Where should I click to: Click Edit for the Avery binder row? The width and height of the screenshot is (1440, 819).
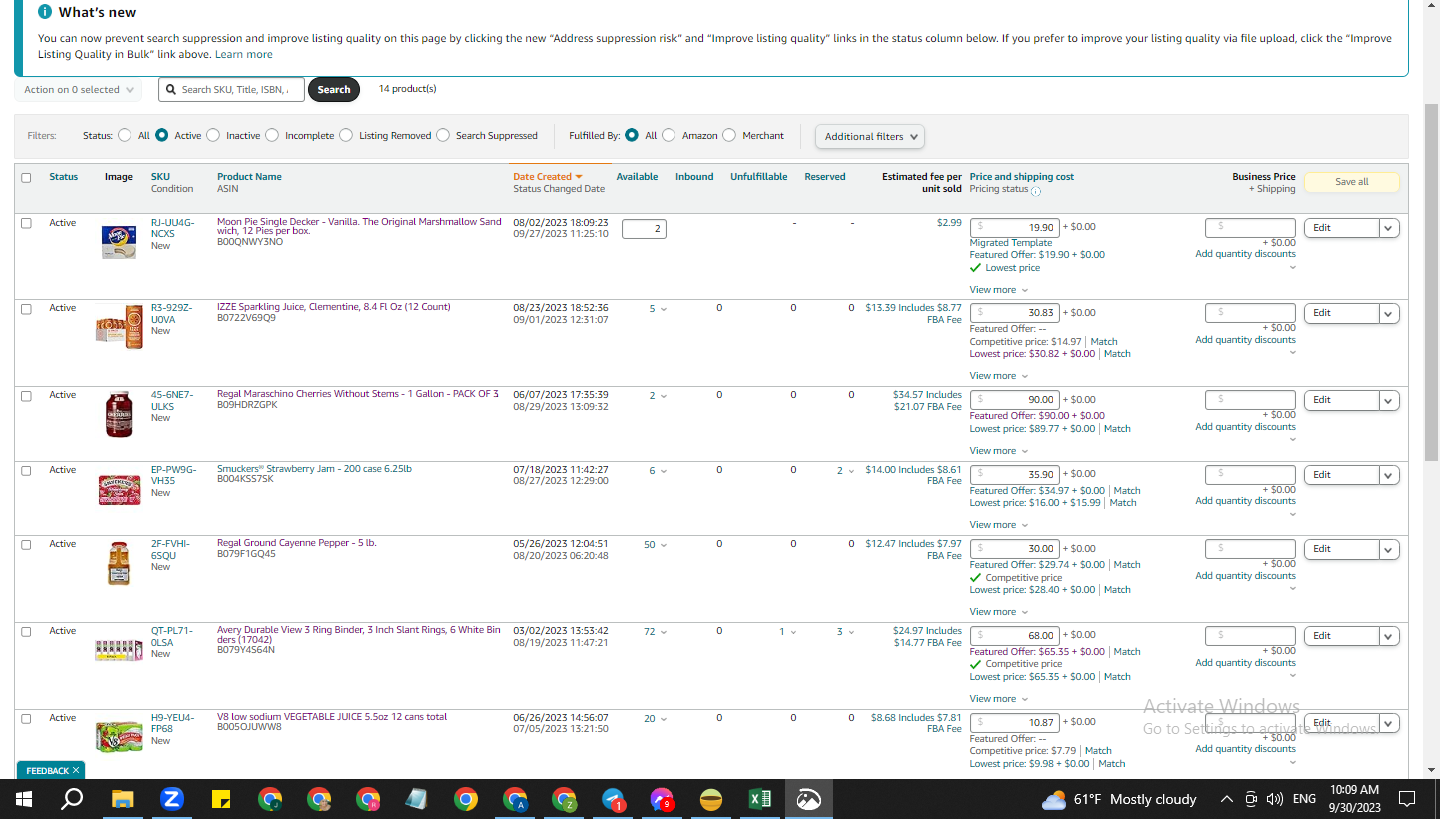coord(1340,636)
